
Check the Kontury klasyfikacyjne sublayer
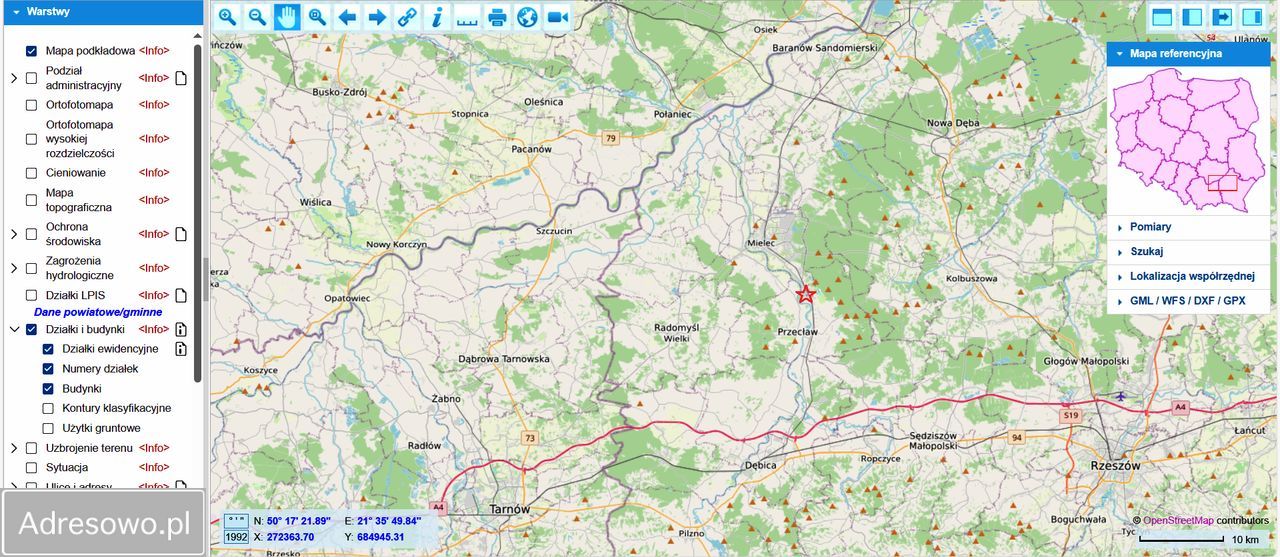tap(48, 408)
